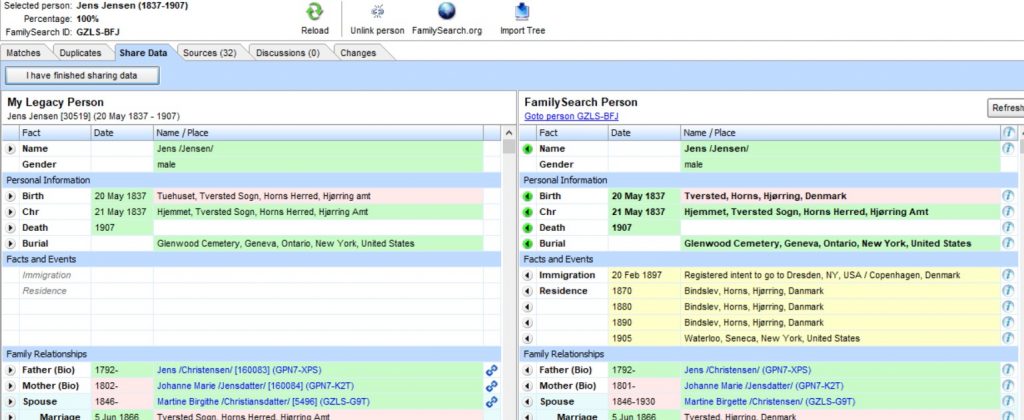
Task: Click the Import Tree icon
Action: coord(522,12)
